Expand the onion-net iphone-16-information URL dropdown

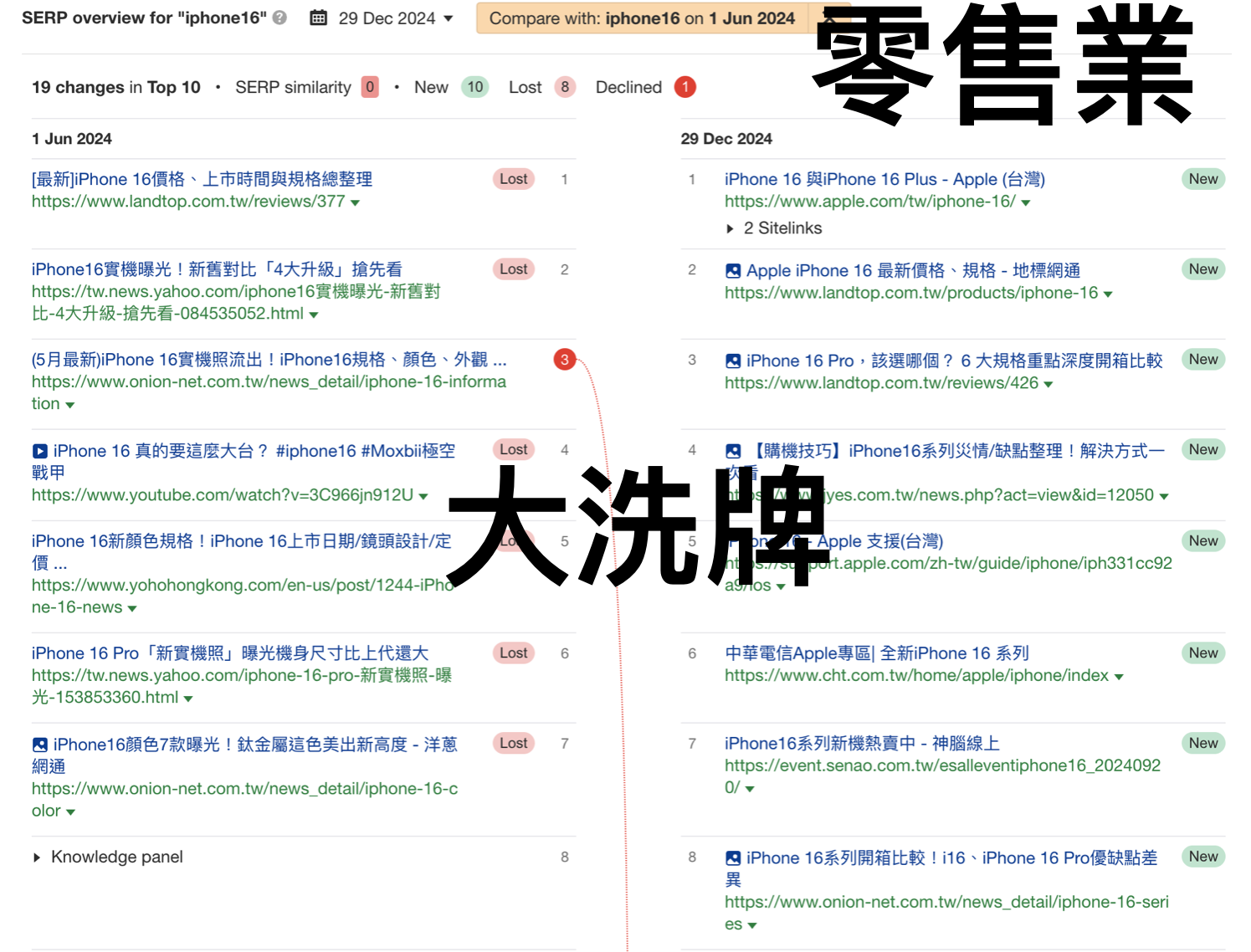(x=70, y=405)
